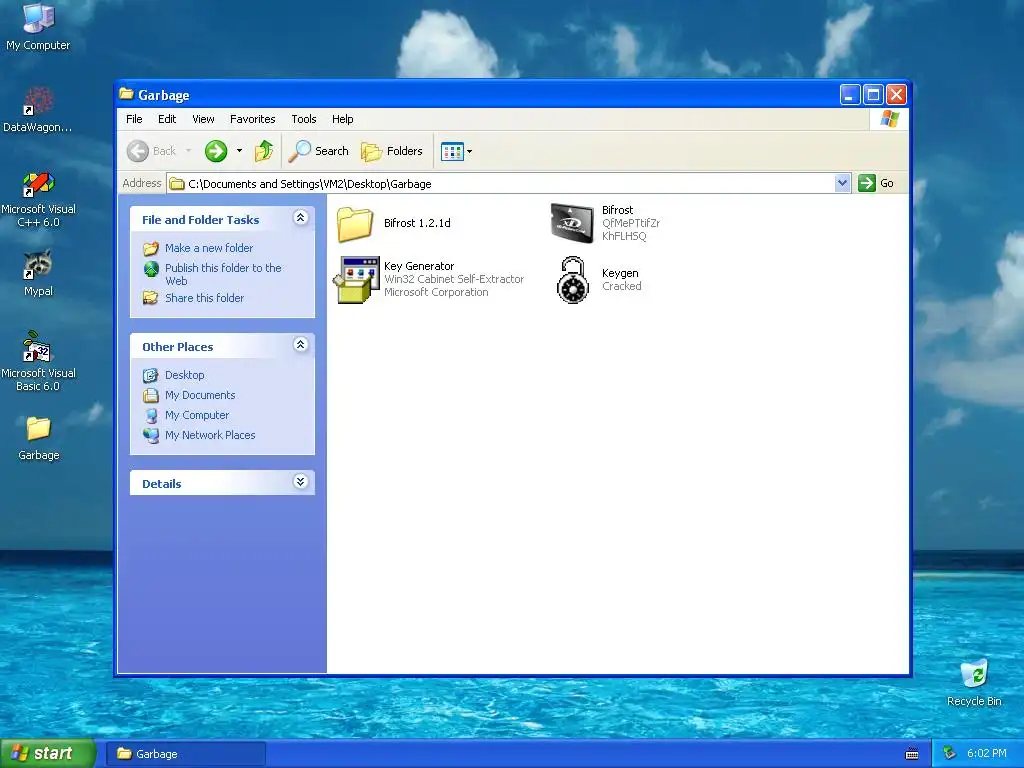This screenshot has width=1024, height=768.
Task: Open the Favorites menu
Action: click(252, 119)
